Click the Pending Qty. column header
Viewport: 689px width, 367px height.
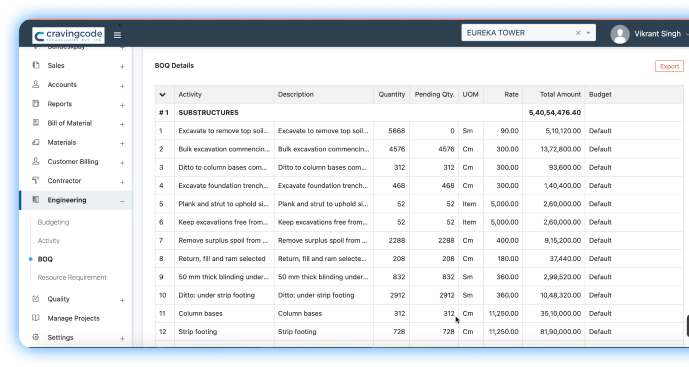[x=434, y=94]
